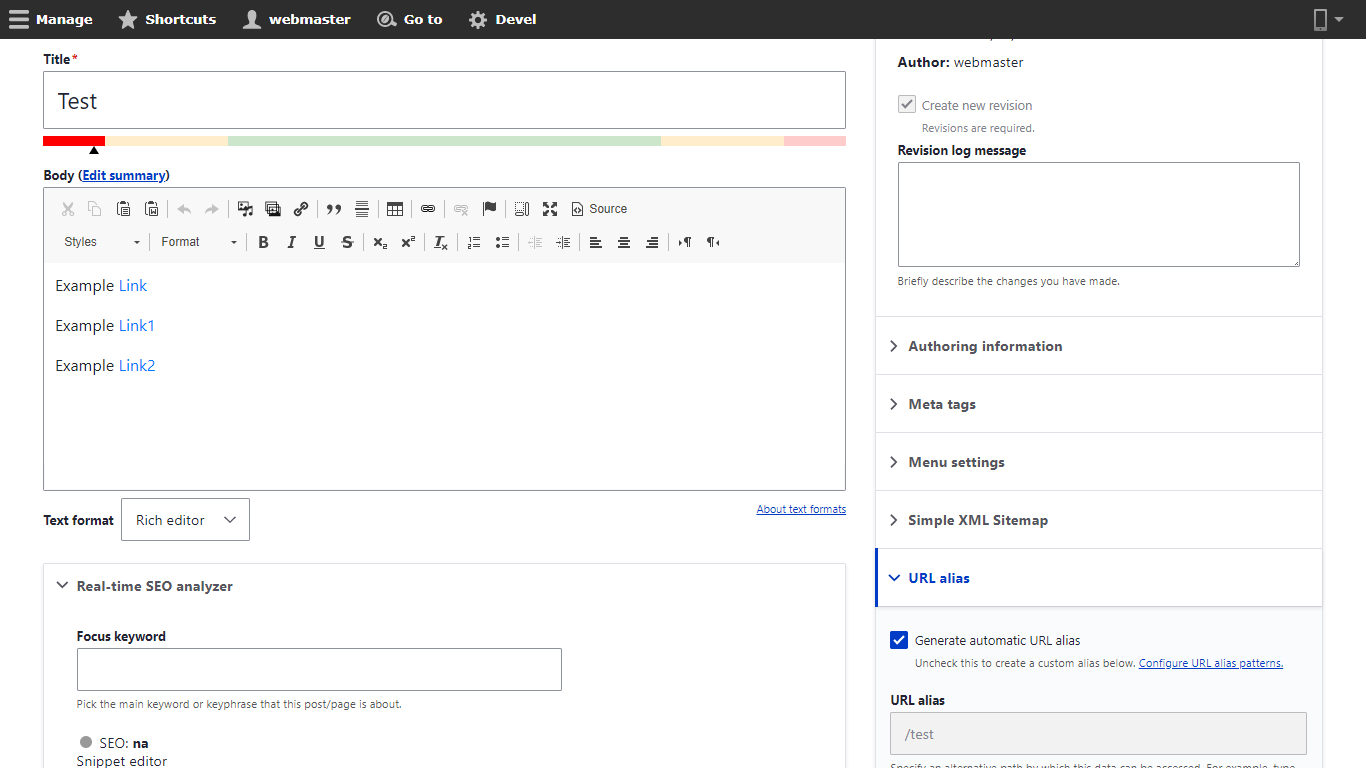Apply strikethrough formatting
The image size is (1366, 768).
coord(347,242)
